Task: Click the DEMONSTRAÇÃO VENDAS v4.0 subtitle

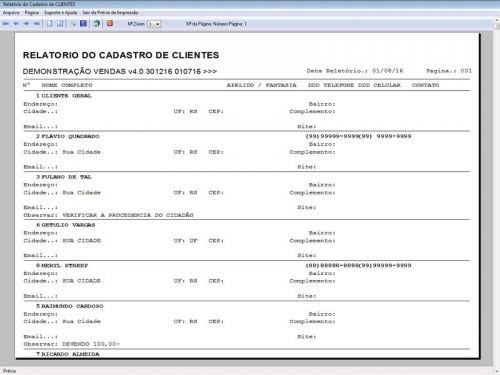Action: click(x=120, y=71)
